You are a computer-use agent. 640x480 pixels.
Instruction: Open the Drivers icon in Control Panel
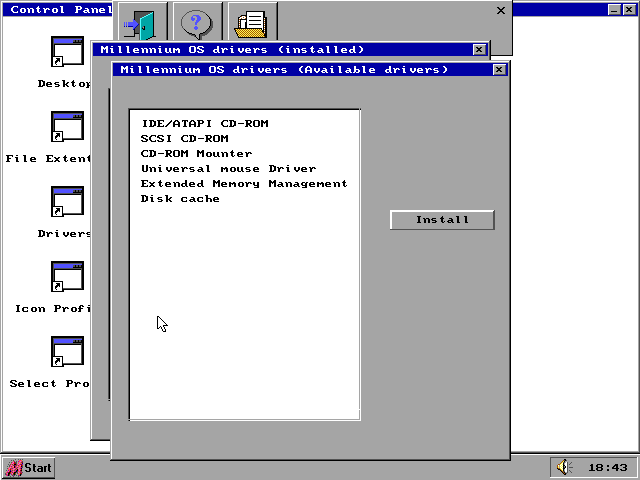coord(67,201)
